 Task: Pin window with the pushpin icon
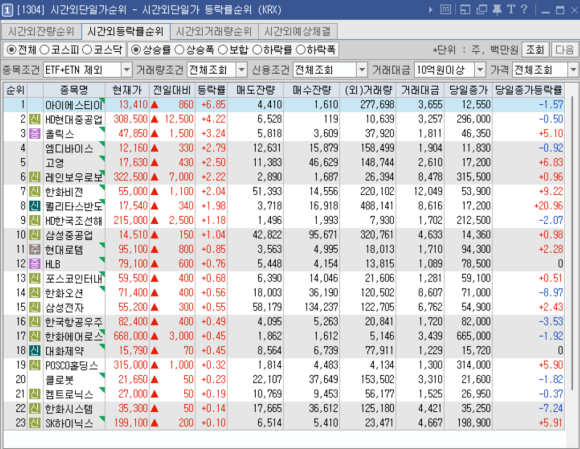click(x=497, y=10)
